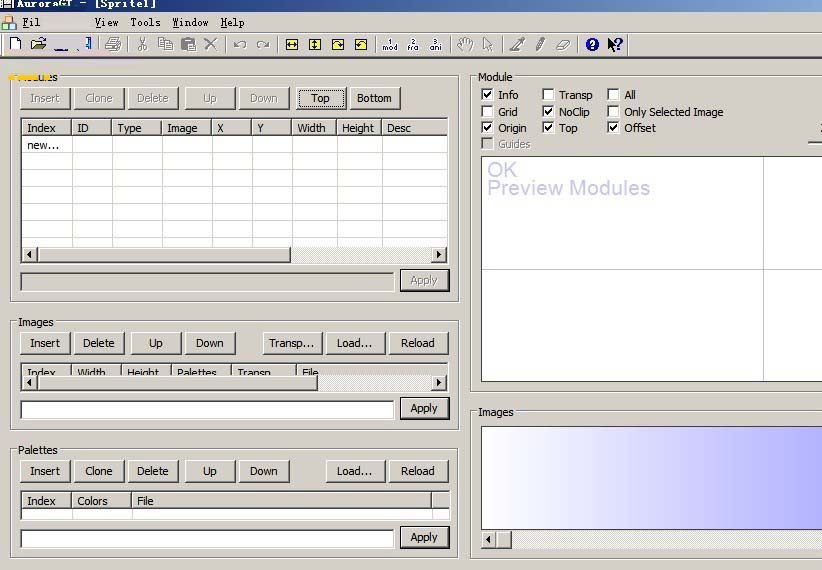The height and width of the screenshot is (570, 822).
Task: Rotate clockwise with yellow icon
Action: click(338, 45)
